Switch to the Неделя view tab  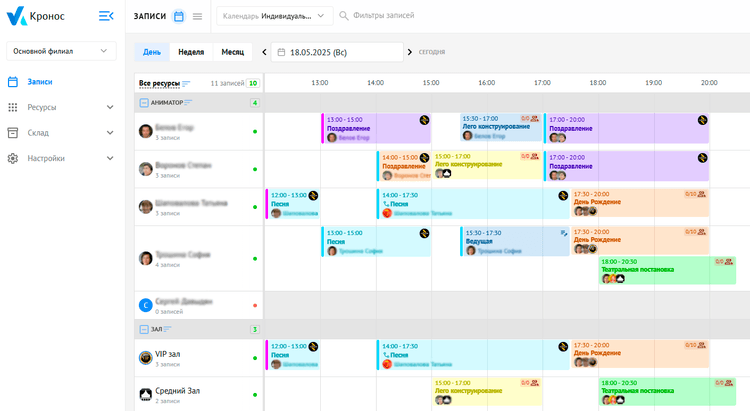(191, 52)
